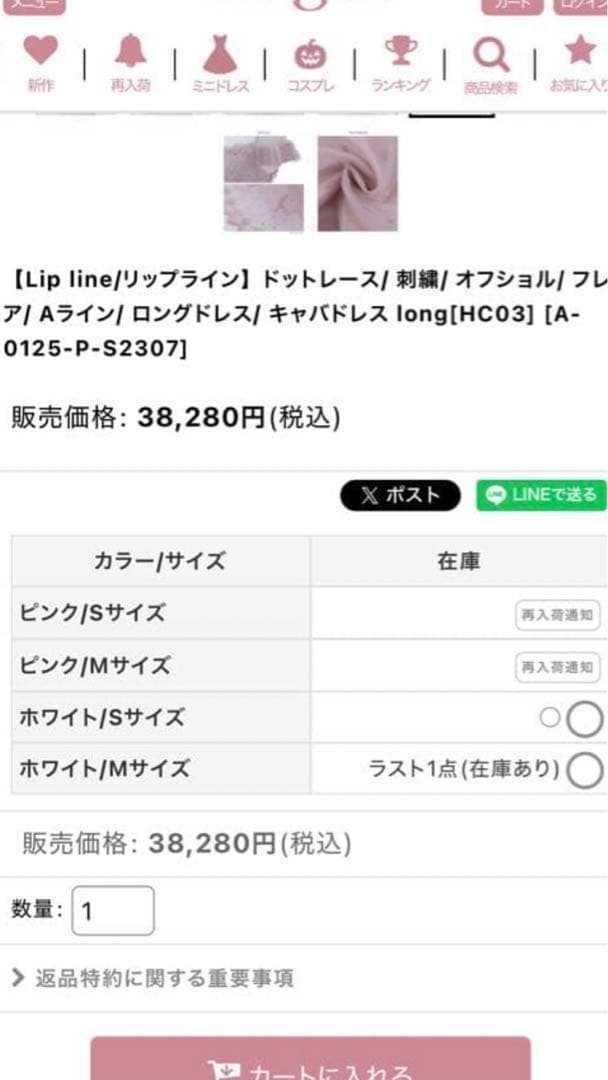View the lace detail collage thumbnail
This screenshot has height=1080, width=608.
[264, 183]
